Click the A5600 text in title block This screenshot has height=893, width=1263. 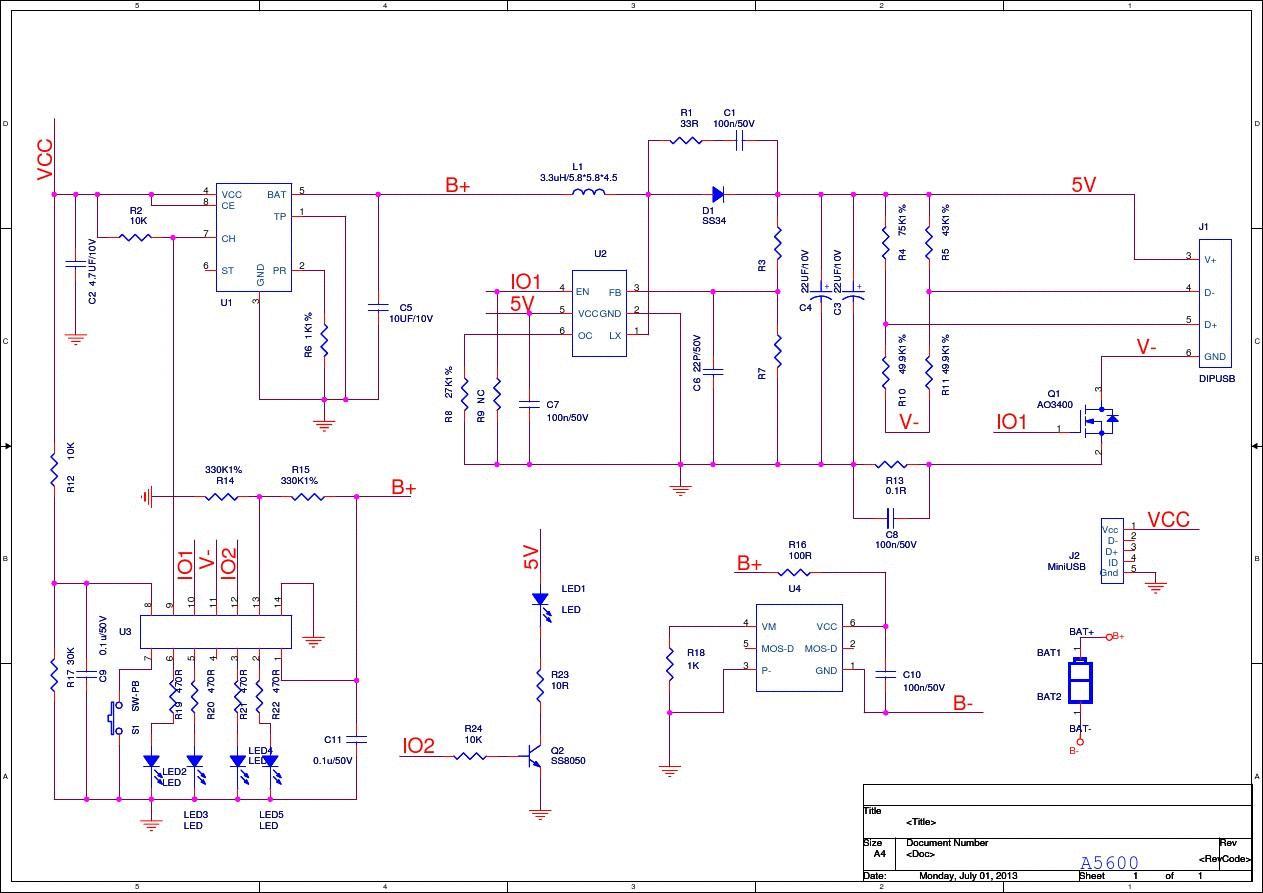(1109, 863)
